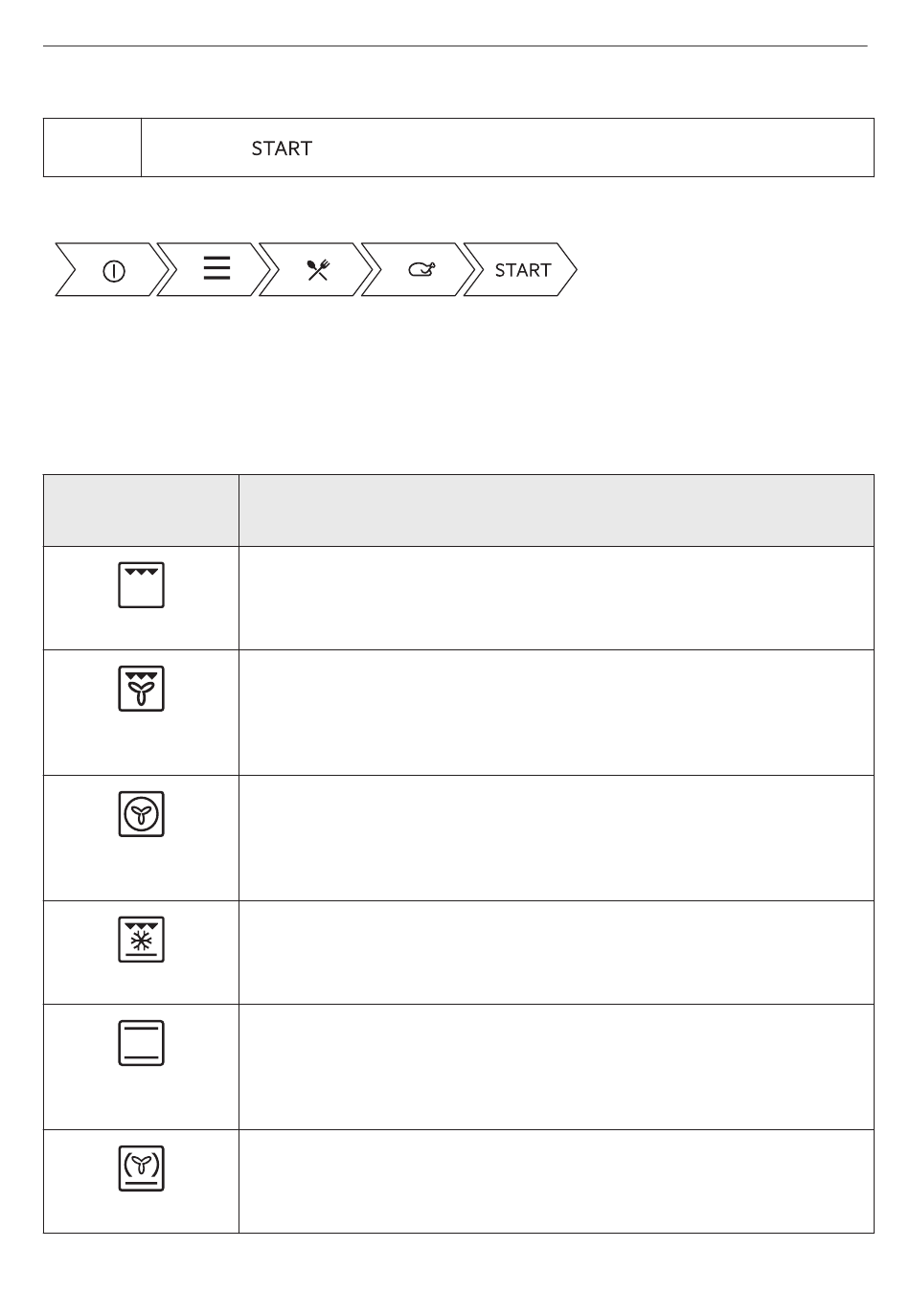Screen dimensions: 910x1316
Task: Select the turbo grill with fan icon
Action: [x=142, y=689]
